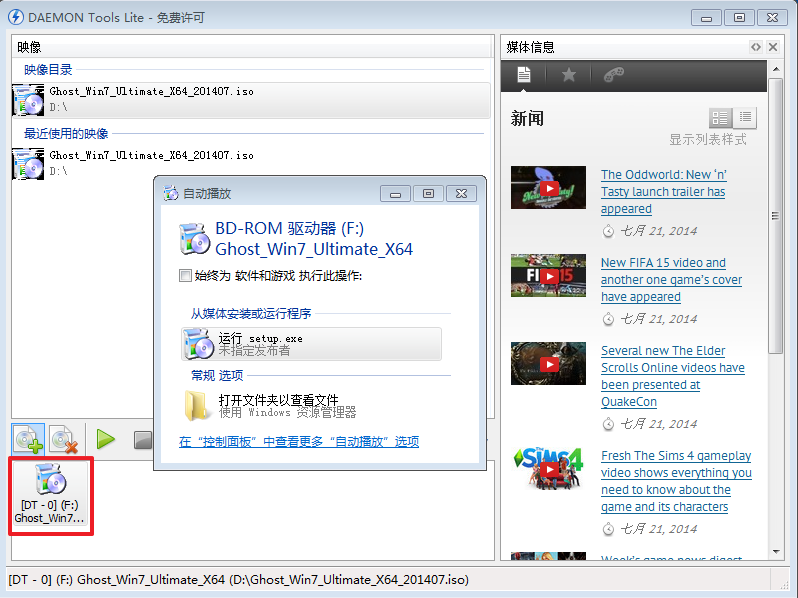Viewport: 798px width, 598px height.
Task: Switch news to thumbnail list style
Action: [720, 119]
